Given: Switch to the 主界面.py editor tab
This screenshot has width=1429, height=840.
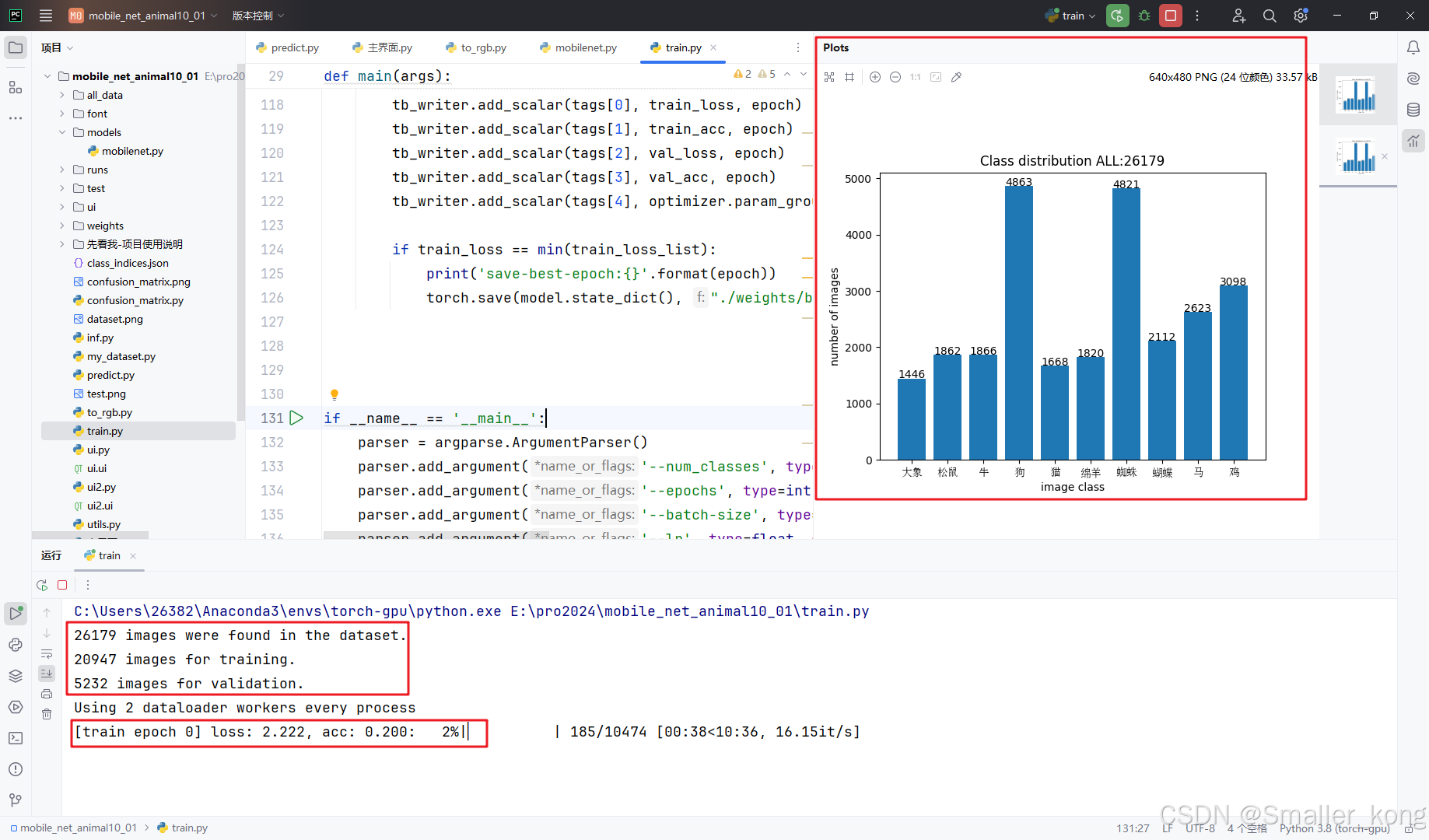Looking at the screenshot, I should pos(382,47).
